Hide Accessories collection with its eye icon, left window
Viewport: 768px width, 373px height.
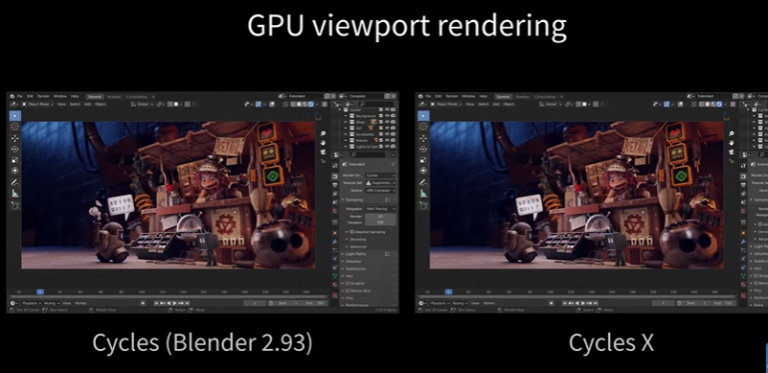(x=387, y=134)
